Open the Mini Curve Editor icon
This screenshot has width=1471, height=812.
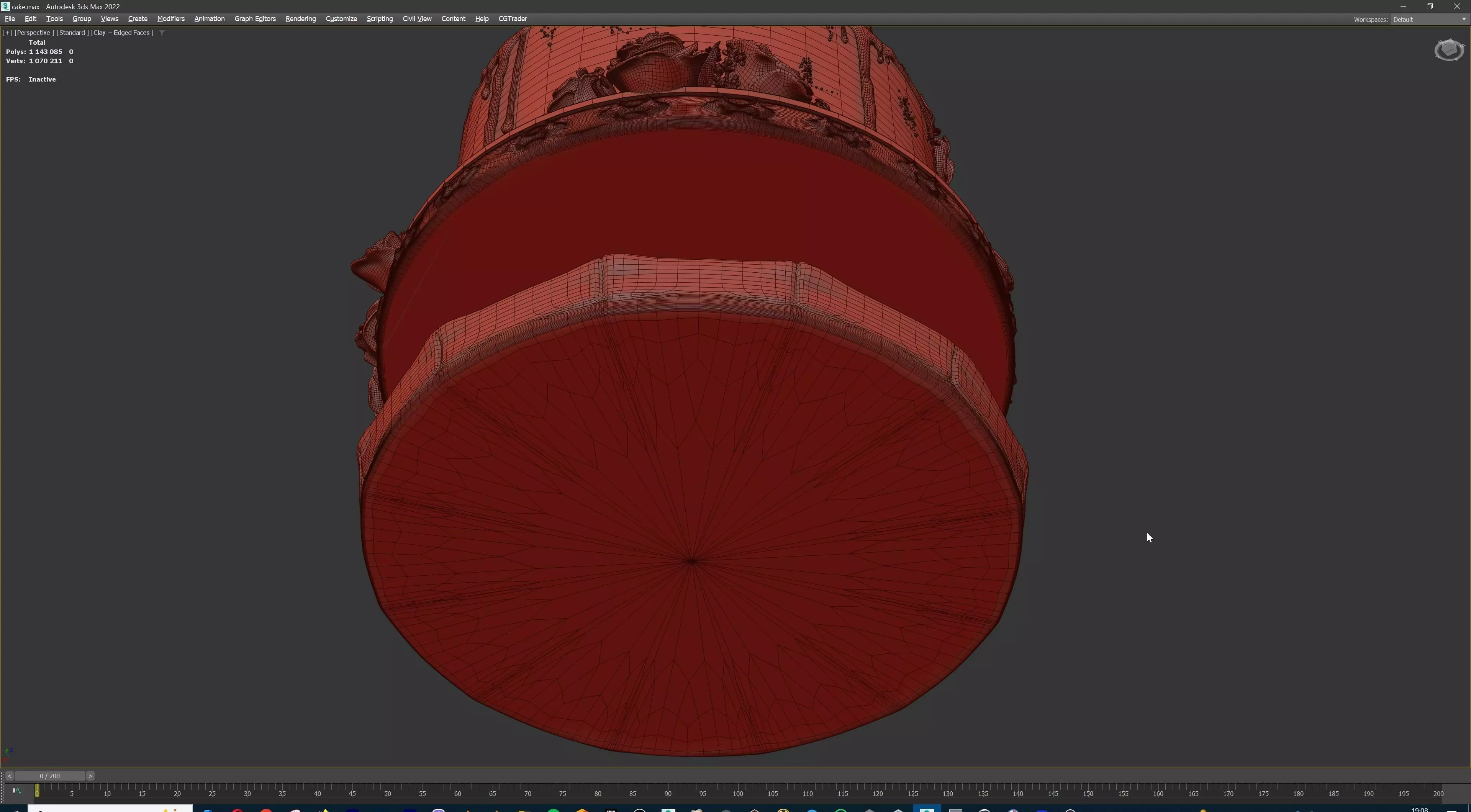click(16, 791)
